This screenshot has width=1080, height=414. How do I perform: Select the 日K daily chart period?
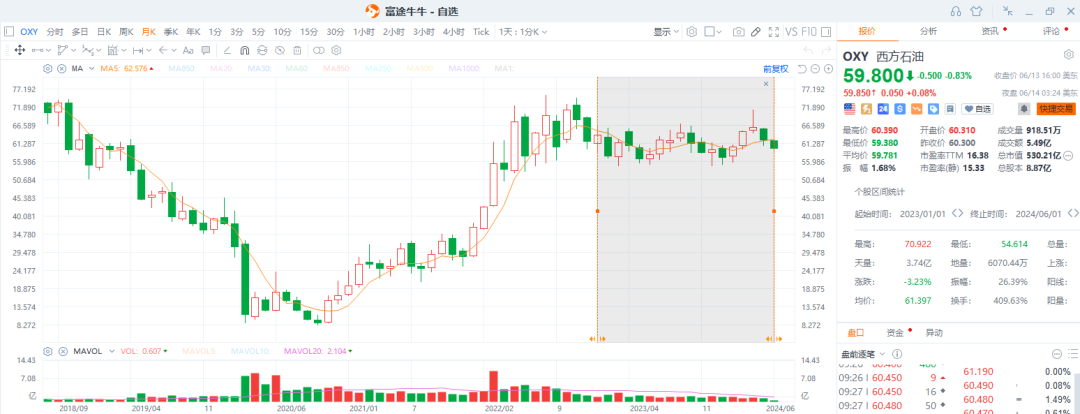click(104, 32)
